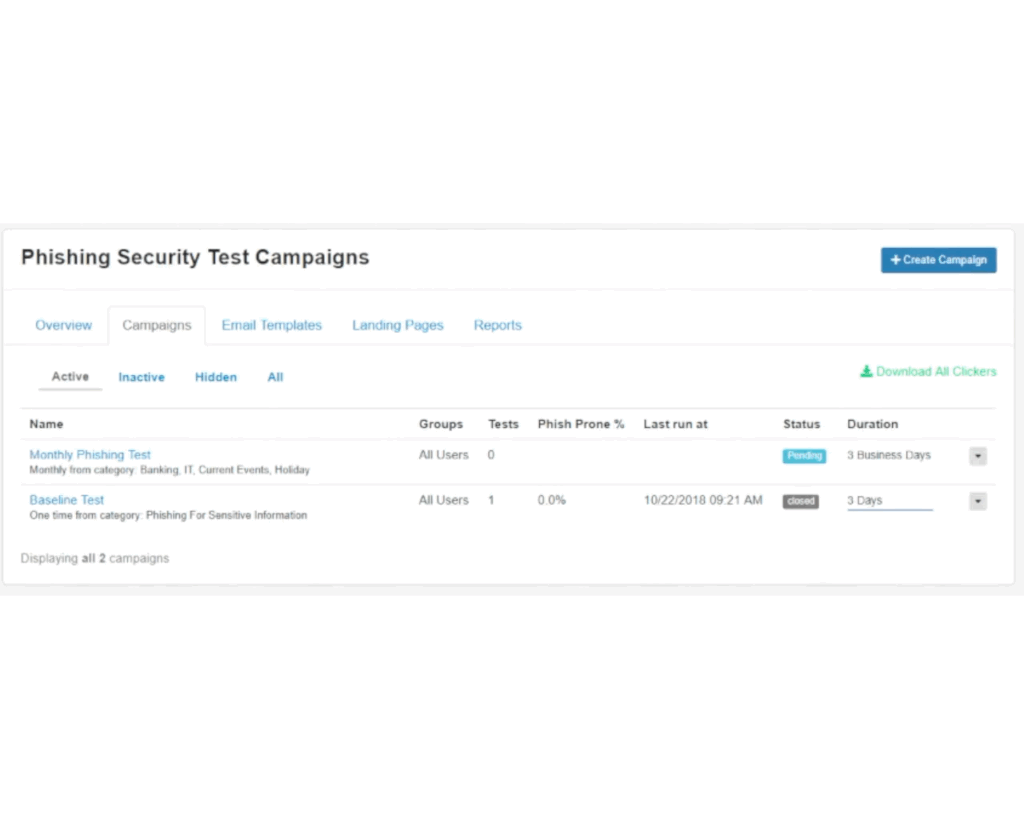Select the All campaigns filter
1024x819 pixels.
click(x=275, y=377)
